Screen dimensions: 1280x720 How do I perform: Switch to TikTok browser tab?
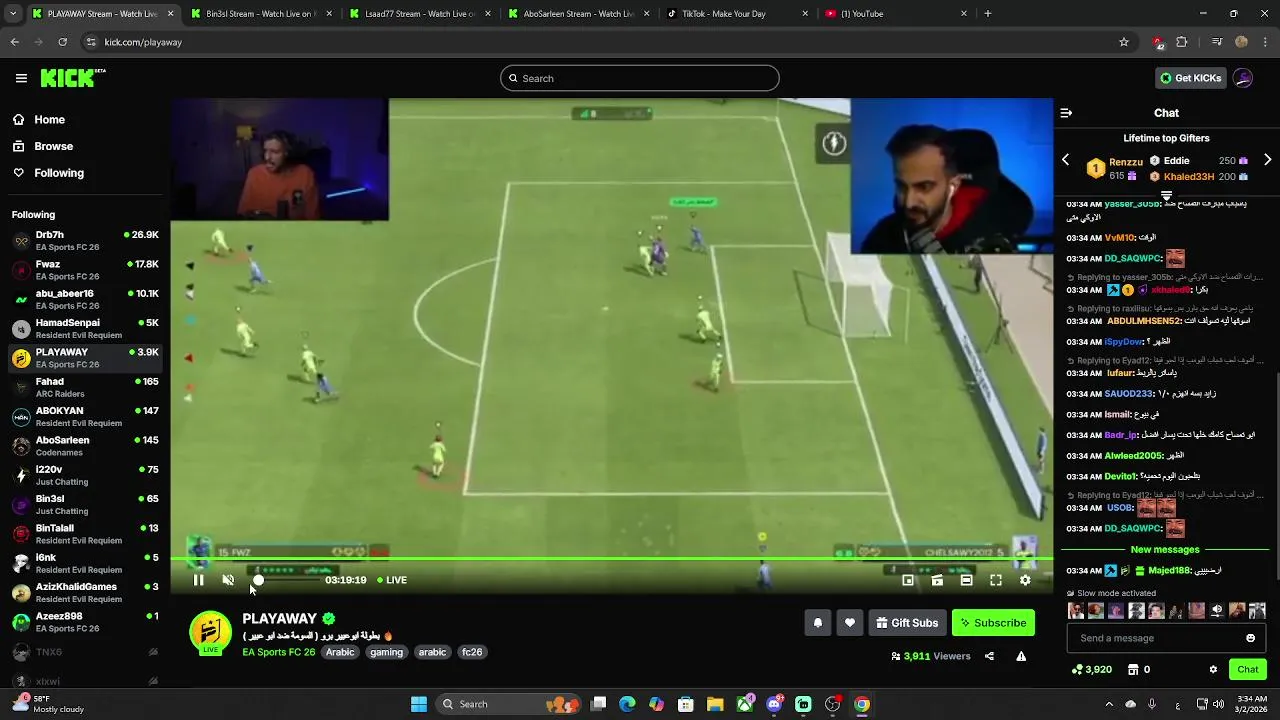coord(737,14)
